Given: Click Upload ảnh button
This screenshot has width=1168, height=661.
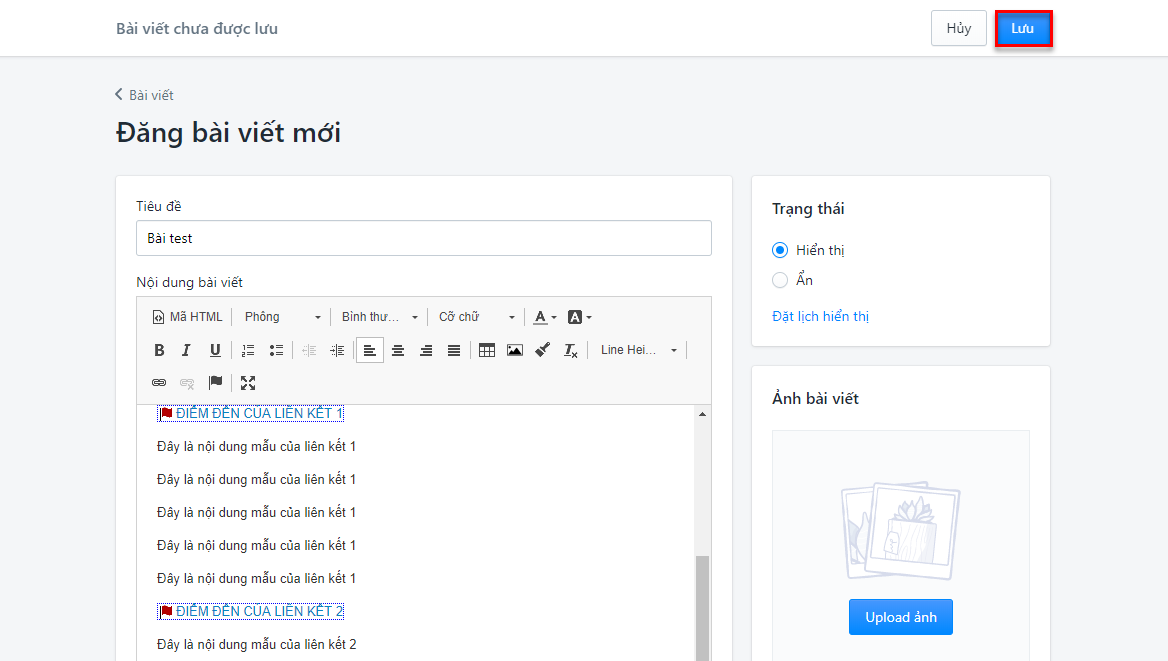Looking at the screenshot, I should tap(901, 617).
